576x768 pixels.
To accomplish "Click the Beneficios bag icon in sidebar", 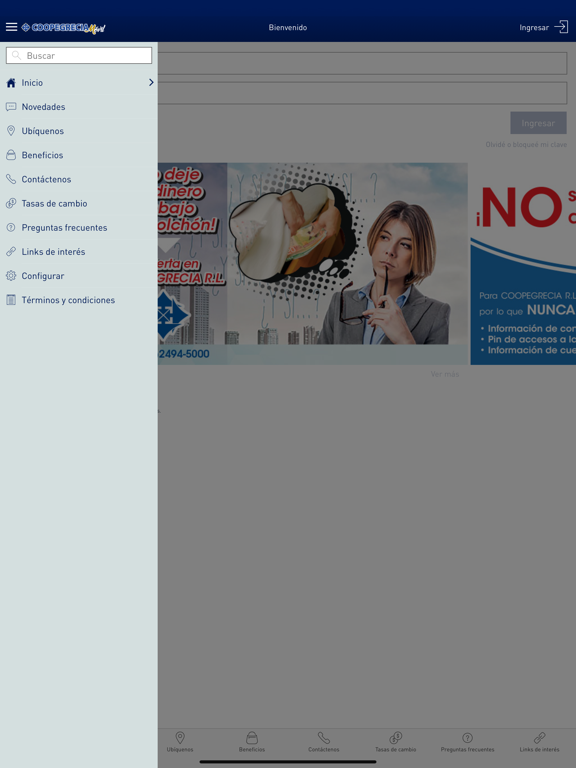I will tap(11, 155).
